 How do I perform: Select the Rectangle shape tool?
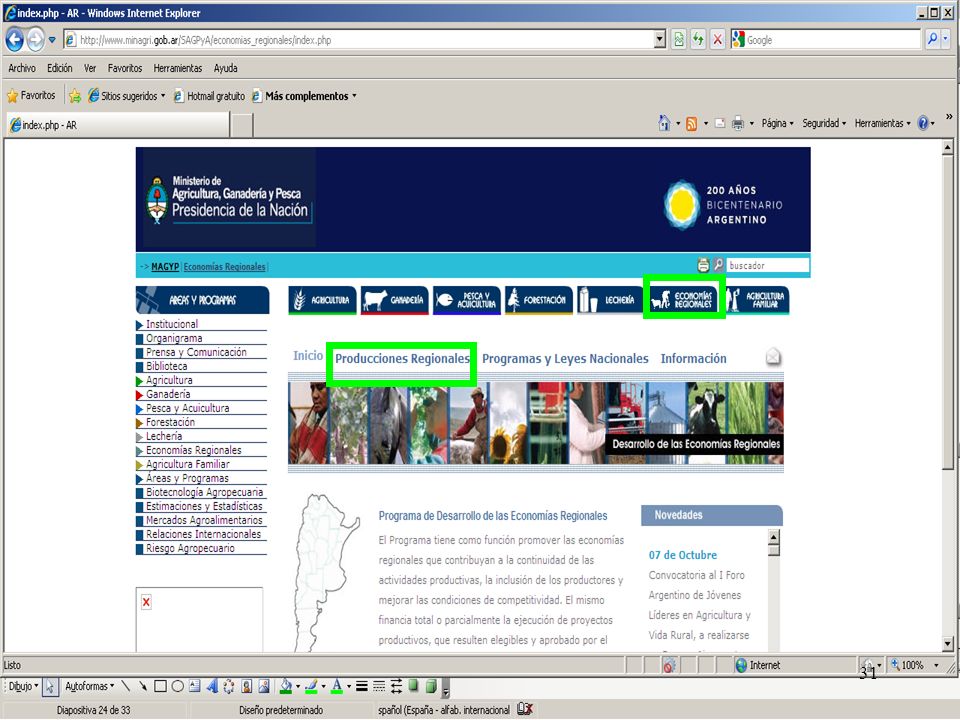pos(160,686)
